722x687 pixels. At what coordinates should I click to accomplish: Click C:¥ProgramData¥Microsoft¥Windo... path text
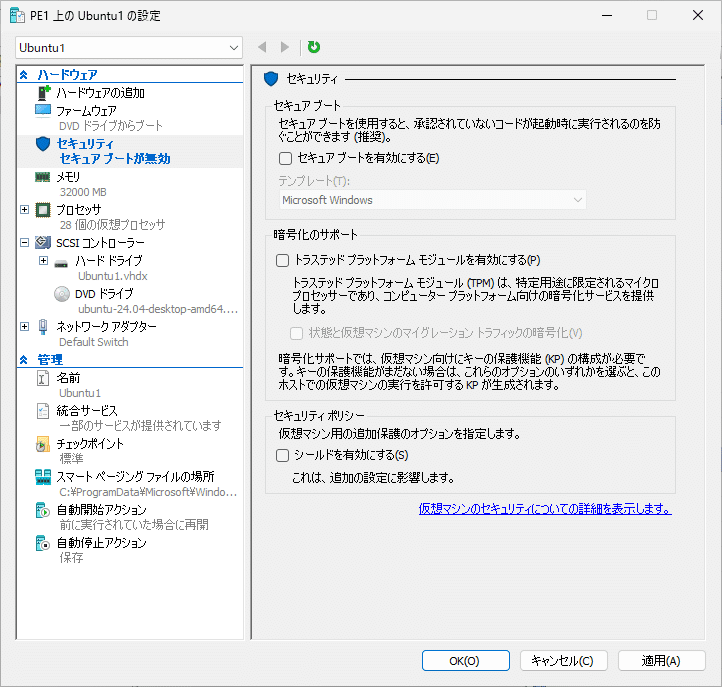tap(148, 492)
